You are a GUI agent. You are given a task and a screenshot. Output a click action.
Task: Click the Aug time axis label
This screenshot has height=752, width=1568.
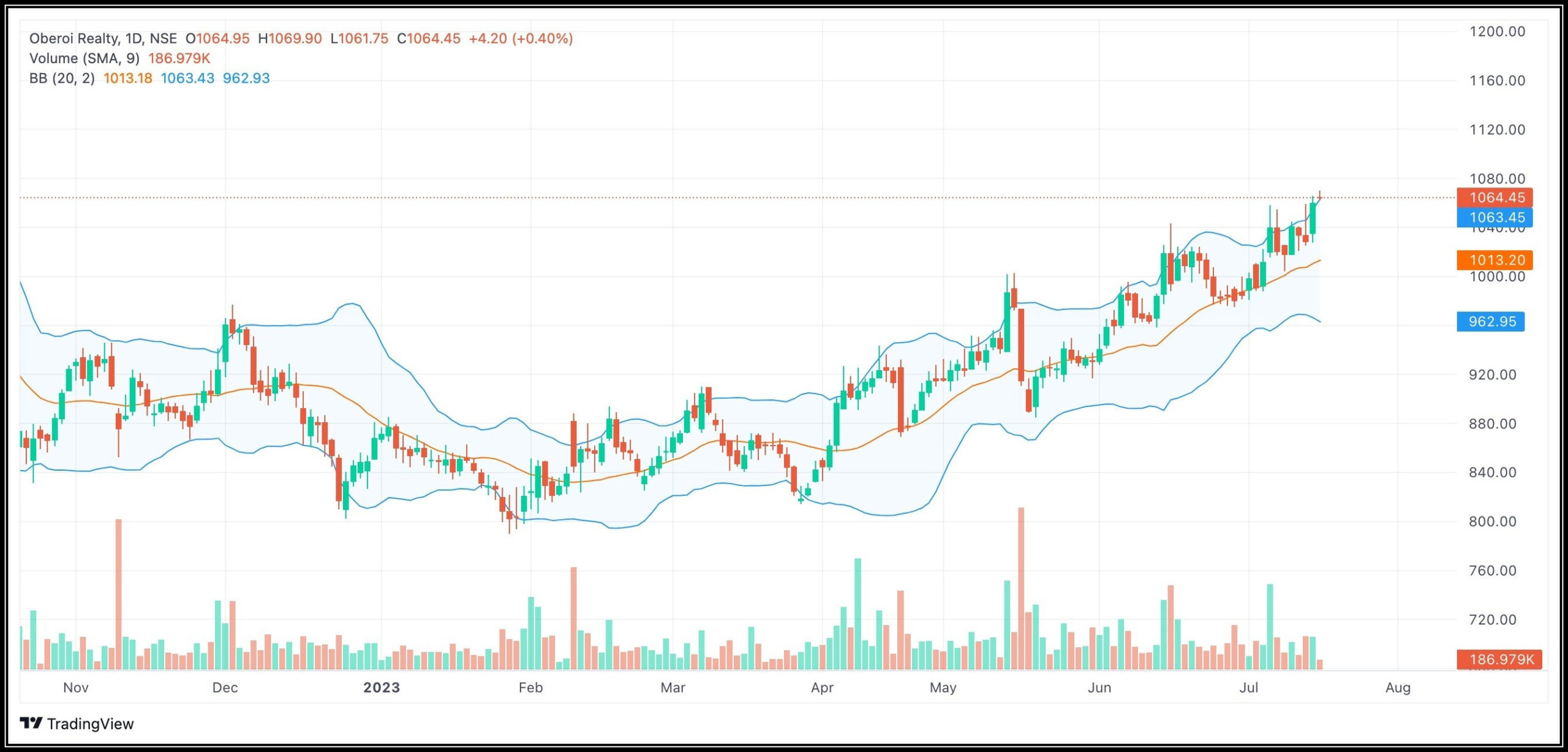pyautogui.click(x=1398, y=688)
